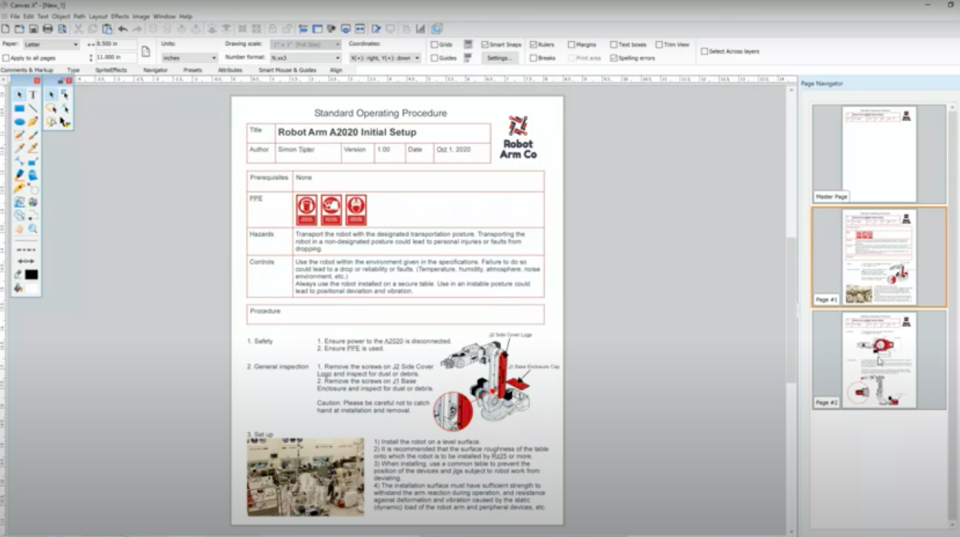Enable the Guides checkbox
The width and height of the screenshot is (960, 537).
[x=434, y=58]
